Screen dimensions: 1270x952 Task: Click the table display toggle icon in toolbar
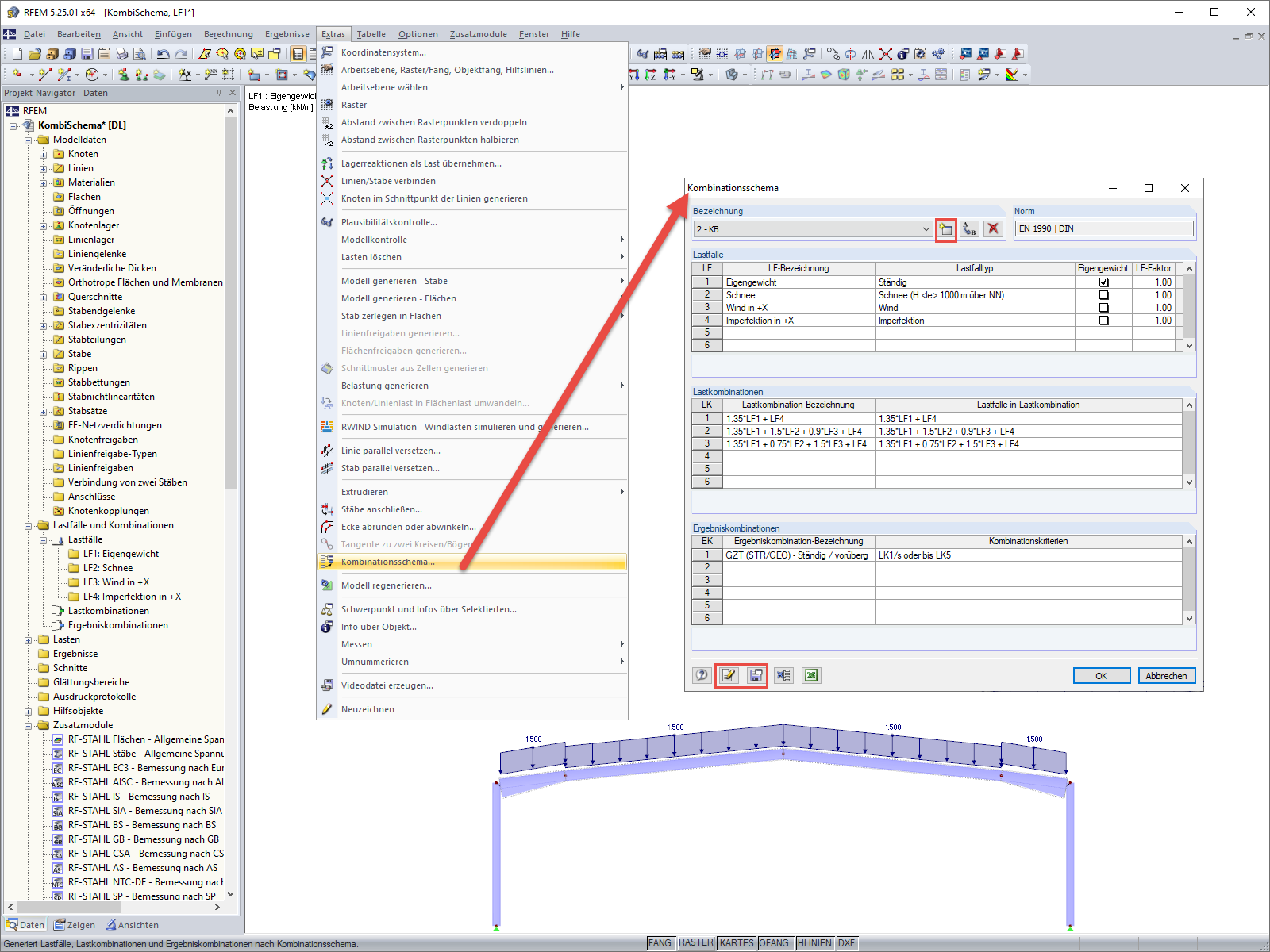tap(298, 54)
